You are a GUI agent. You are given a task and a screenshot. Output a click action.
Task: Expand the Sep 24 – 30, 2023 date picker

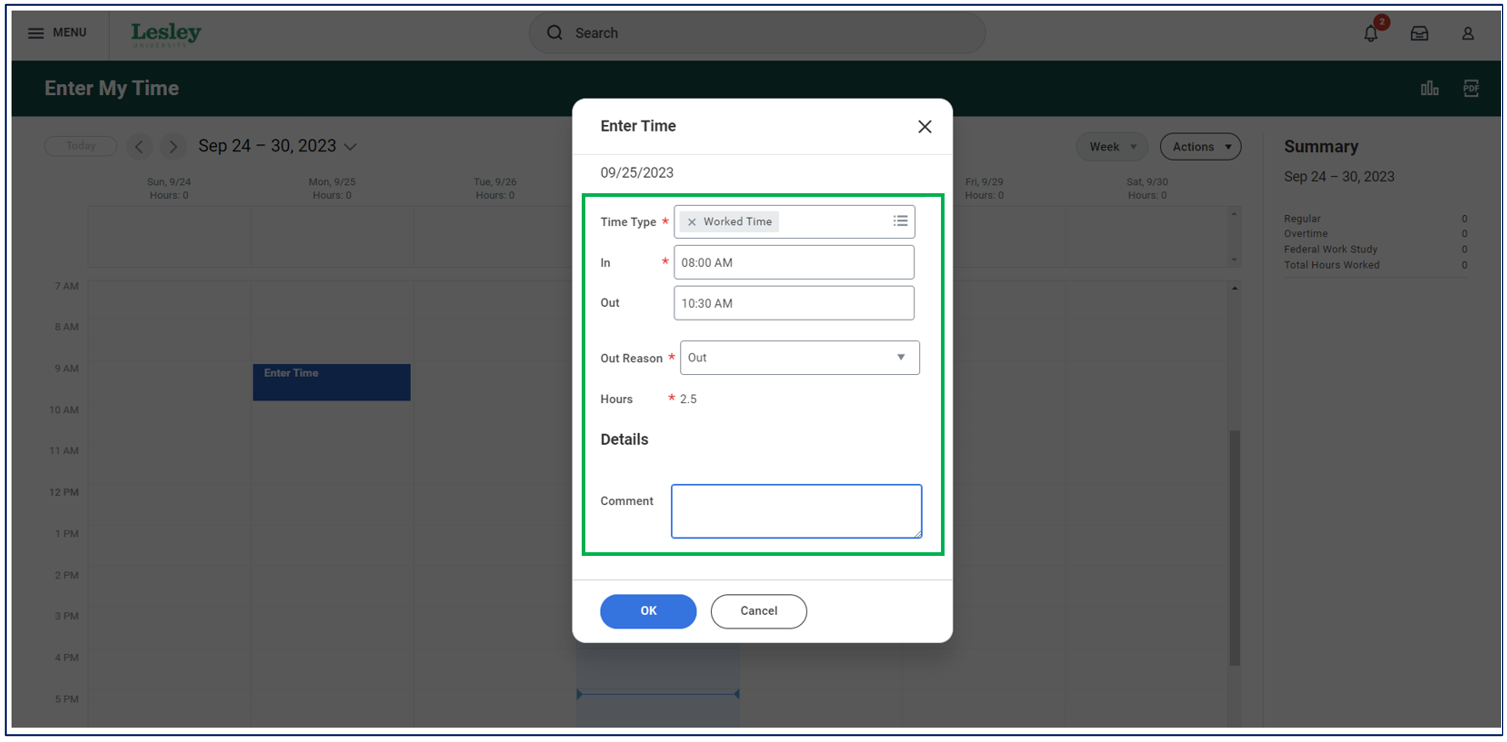(277, 146)
